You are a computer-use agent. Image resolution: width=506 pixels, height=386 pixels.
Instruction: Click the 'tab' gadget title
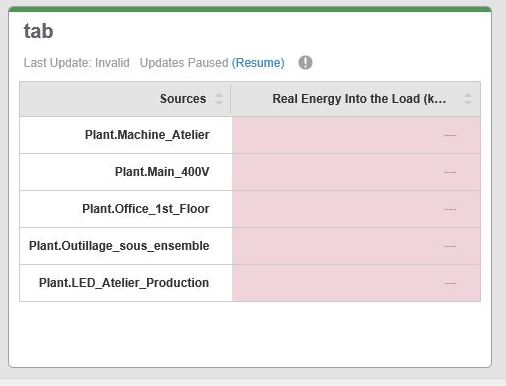click(38, 31)
